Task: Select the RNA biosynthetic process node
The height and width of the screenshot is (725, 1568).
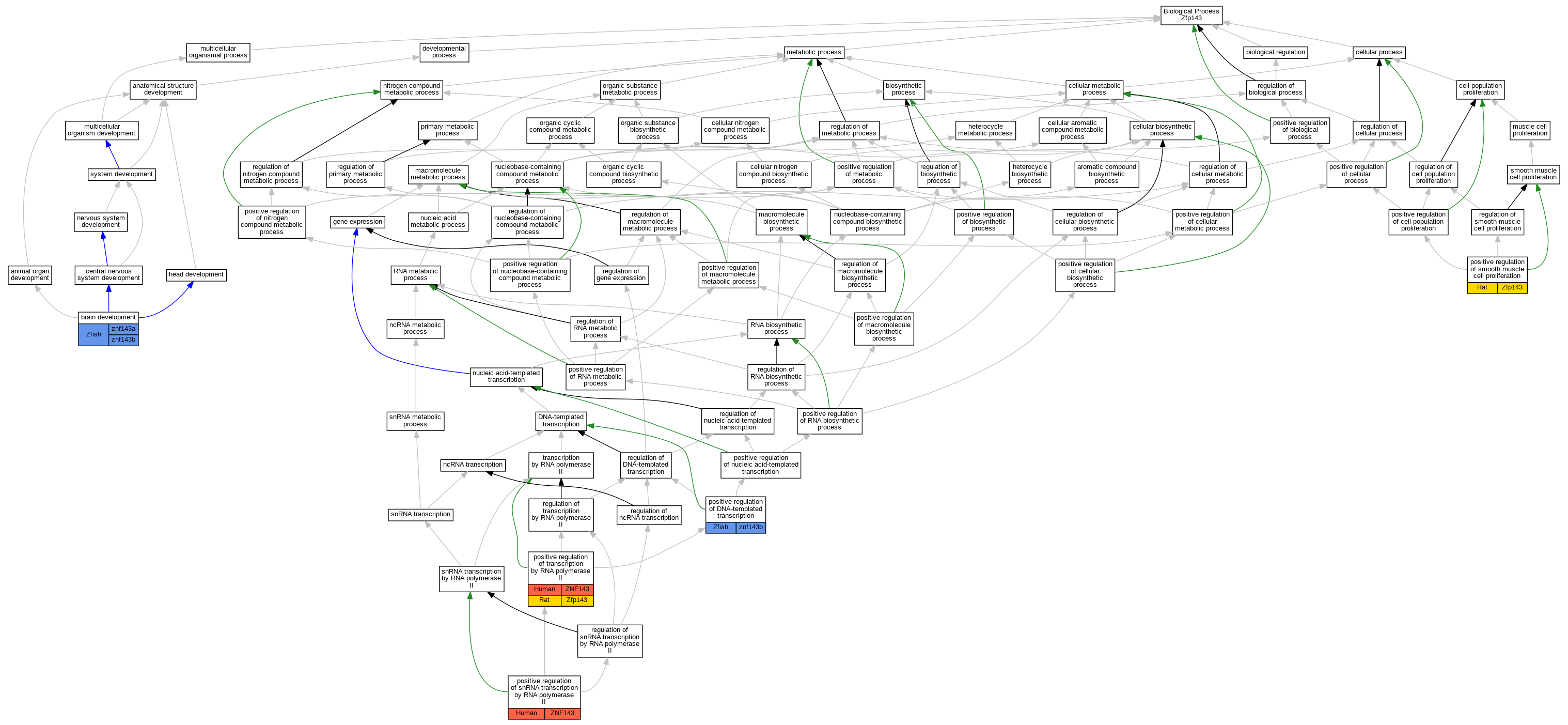Action: click(x=776, y=328)
